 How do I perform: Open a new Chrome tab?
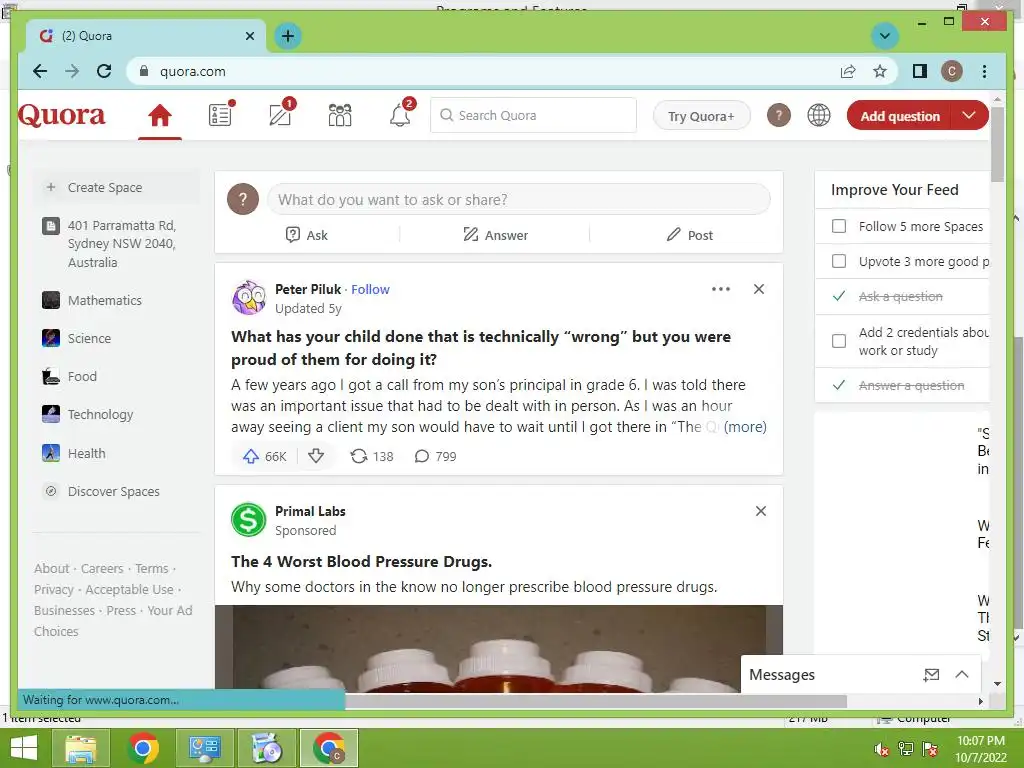click(288, 35)
